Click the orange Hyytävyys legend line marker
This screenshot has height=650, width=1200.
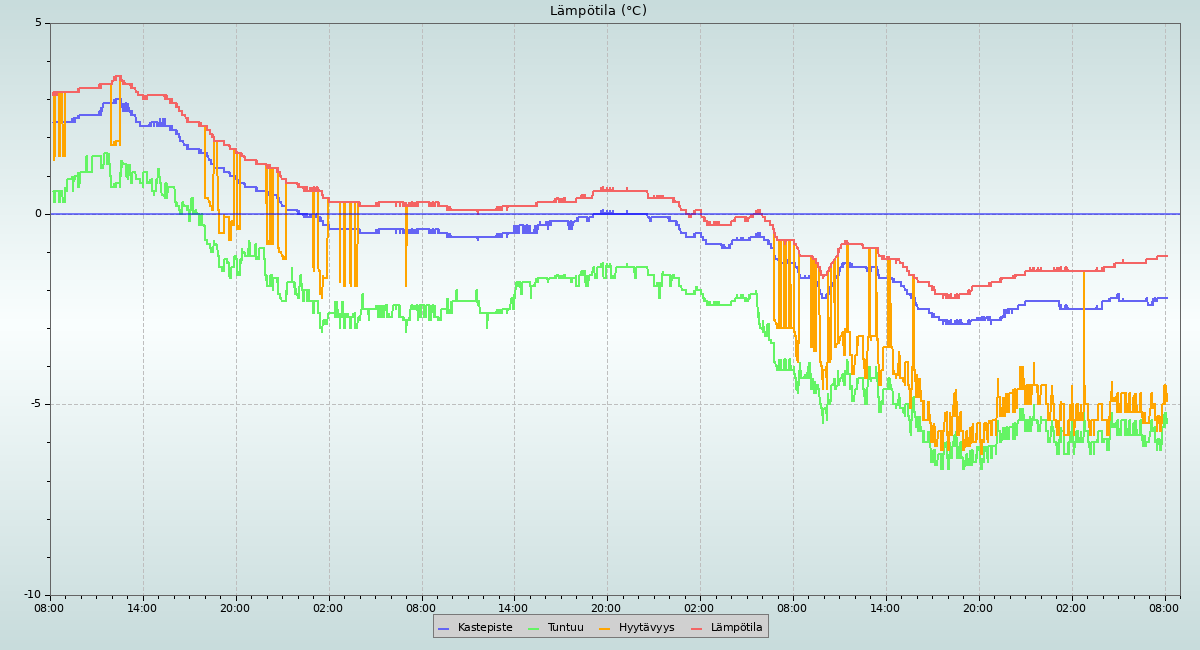click(605, 628)
